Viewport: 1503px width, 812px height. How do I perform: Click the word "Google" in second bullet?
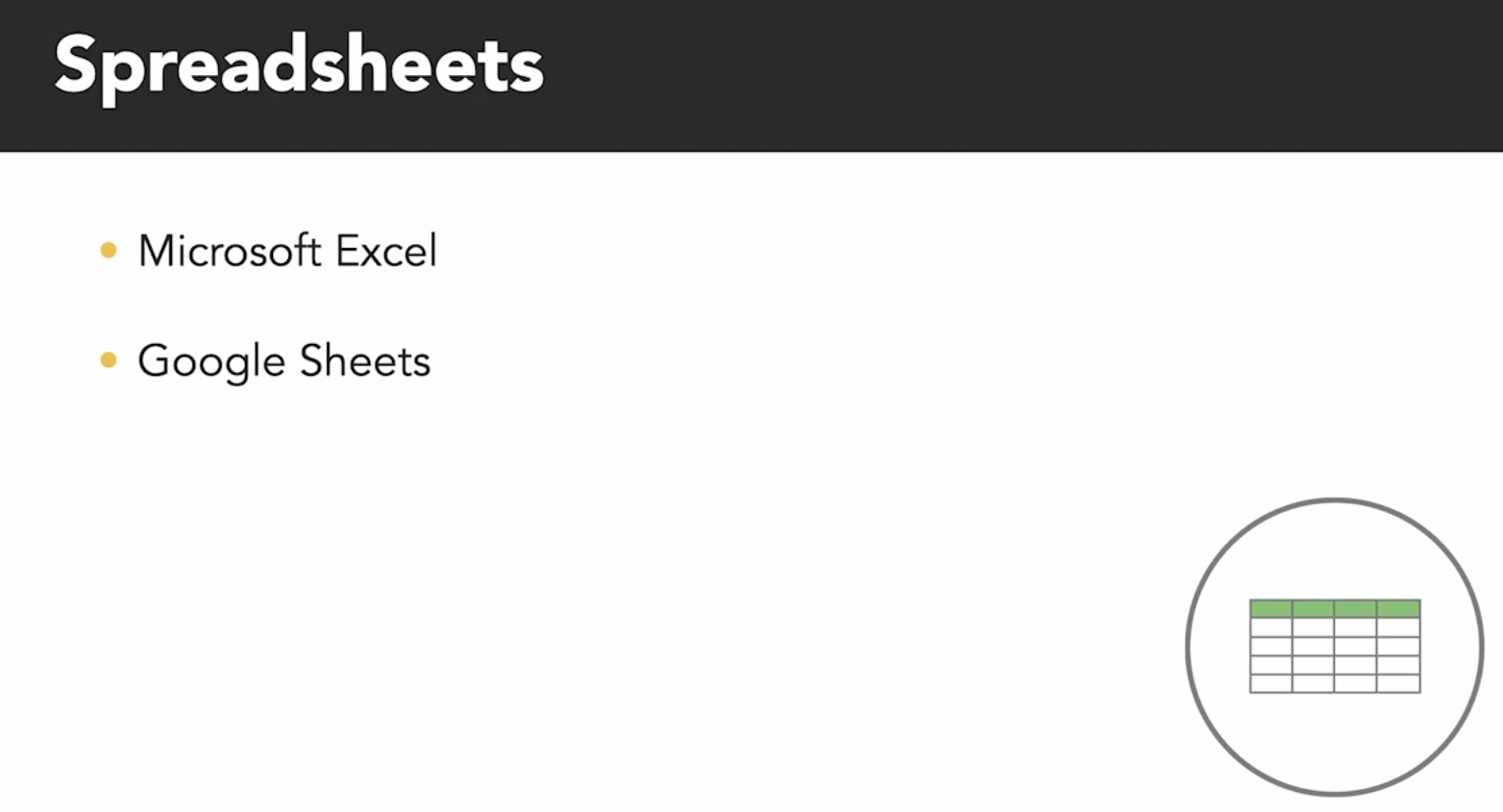(x=211, y=362)
